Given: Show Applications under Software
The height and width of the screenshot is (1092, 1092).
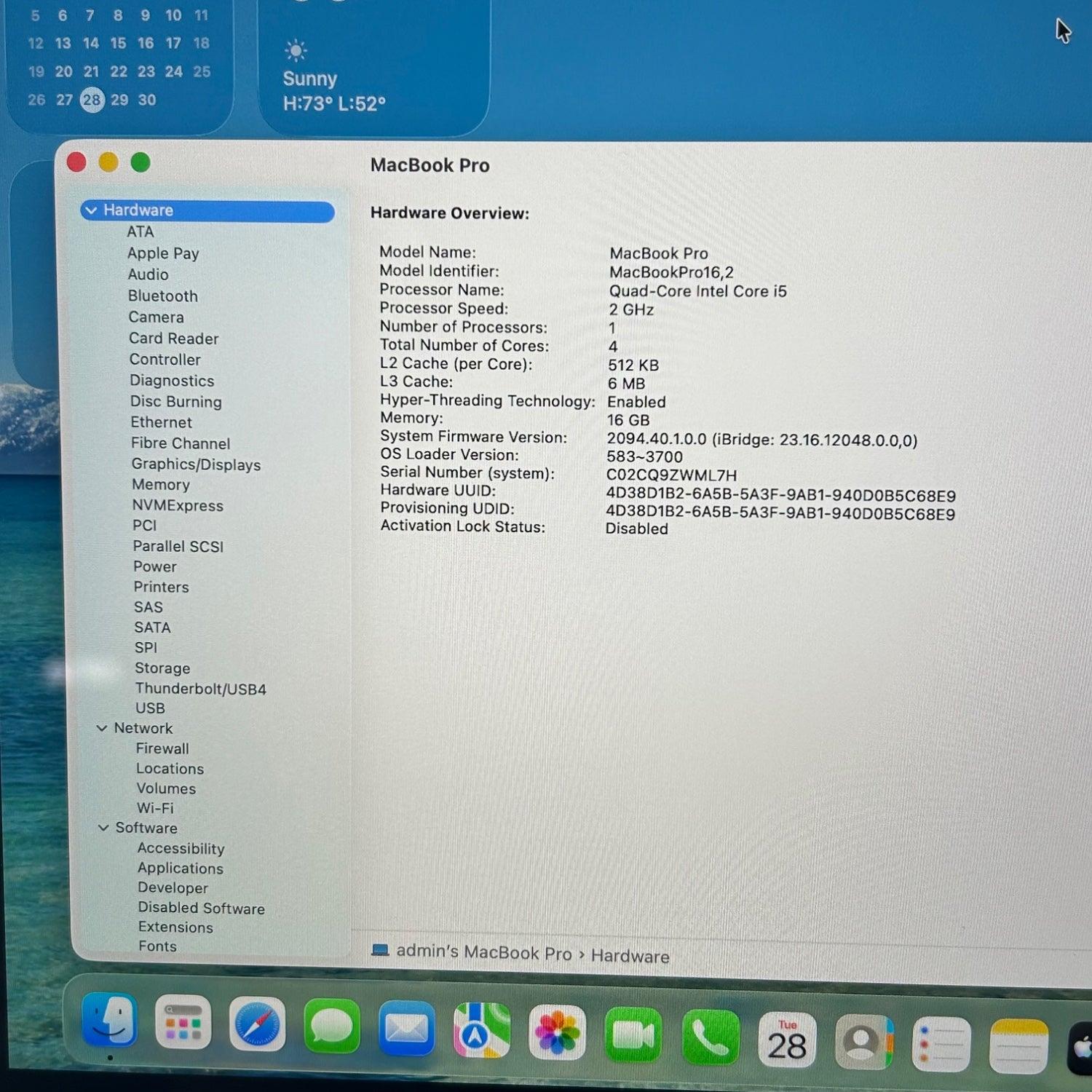Looking at the screenshot, I should (x=181, y=868).
